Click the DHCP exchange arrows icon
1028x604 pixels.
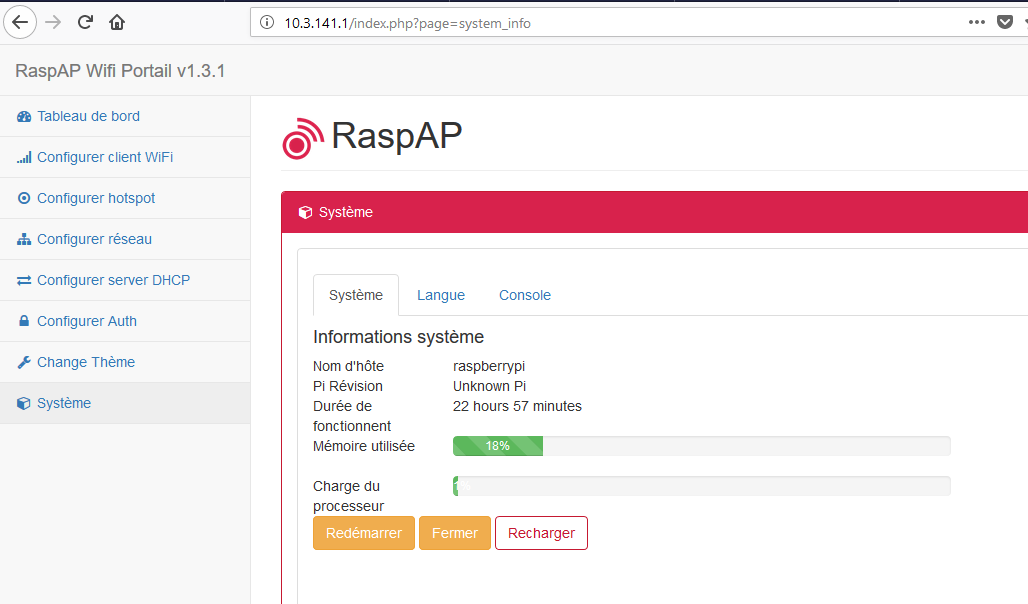point(24,280)
